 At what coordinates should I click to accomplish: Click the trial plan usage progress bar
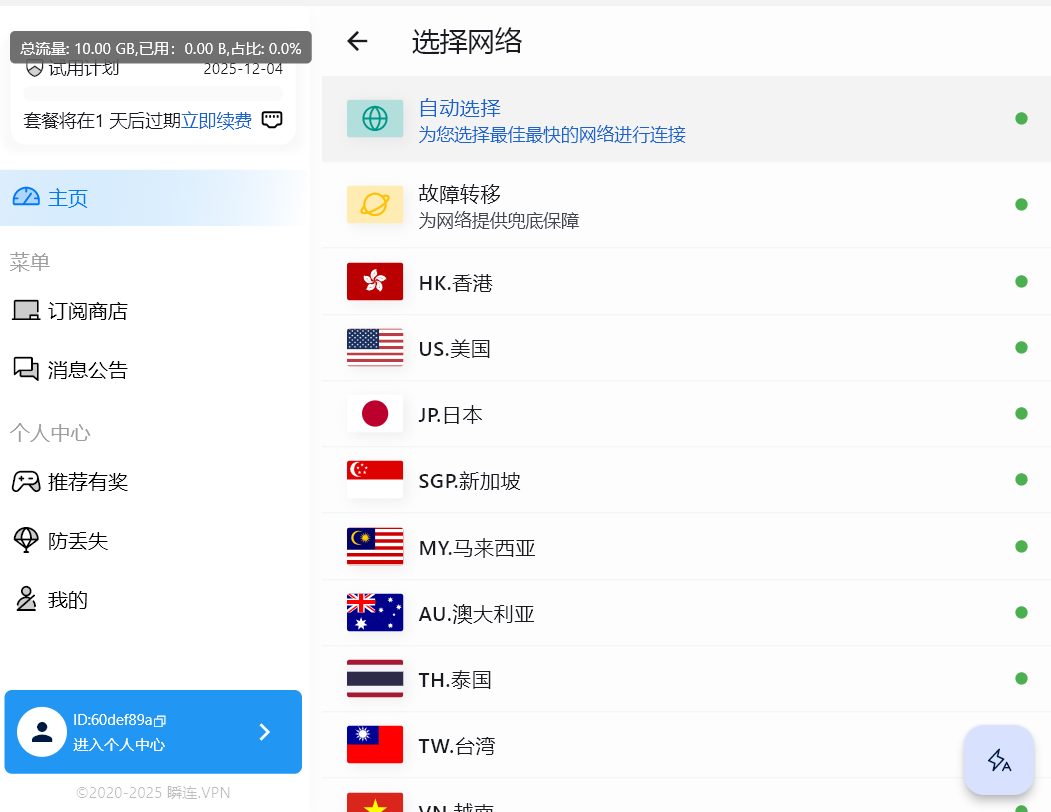pos(152,93)
